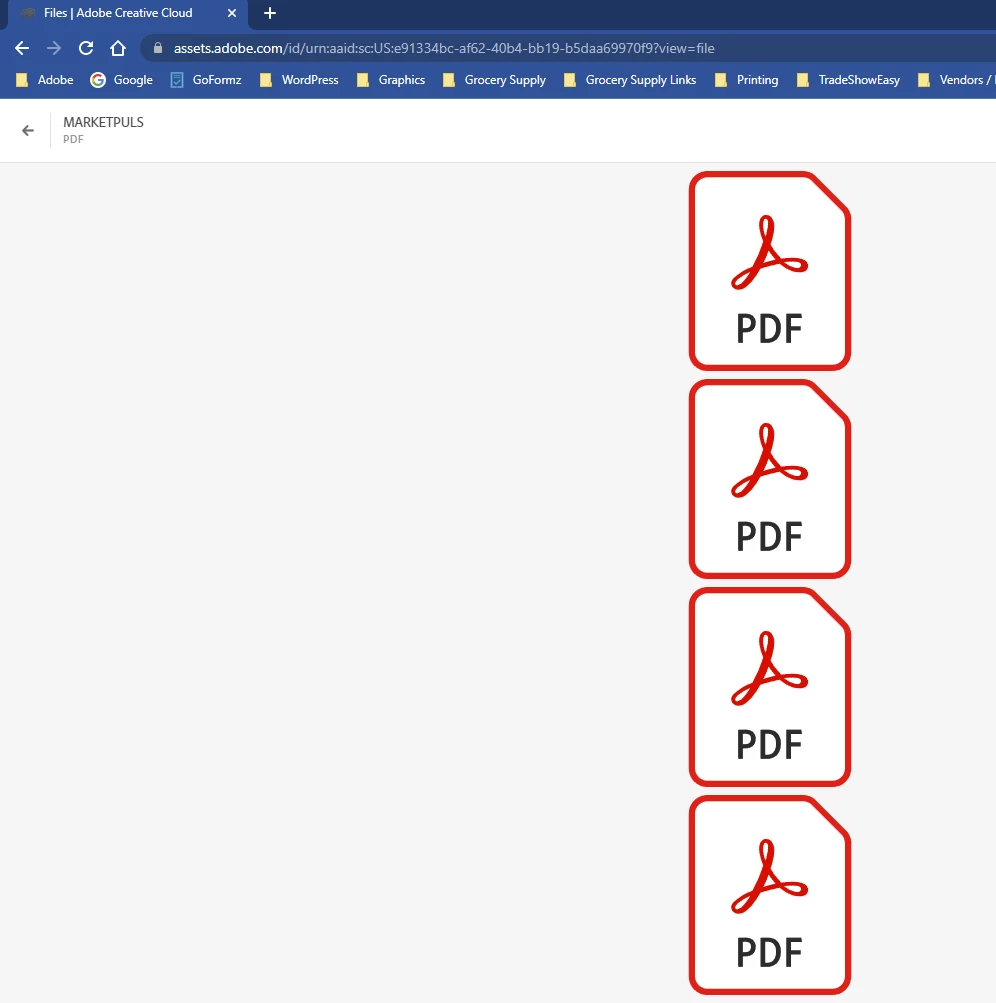Expand the Graphics bookmarks folder
Viewport: 996px width, 1003px height.
pyautogui.click(x=391, y=80)
